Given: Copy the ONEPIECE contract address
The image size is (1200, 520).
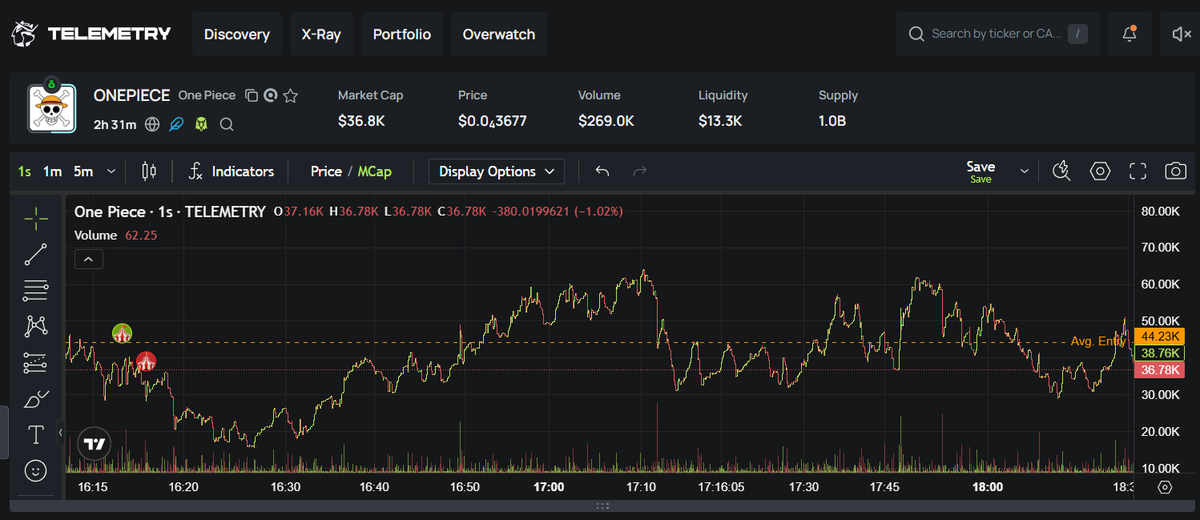Looking at the screenshot, I should (x=252, y=96).
